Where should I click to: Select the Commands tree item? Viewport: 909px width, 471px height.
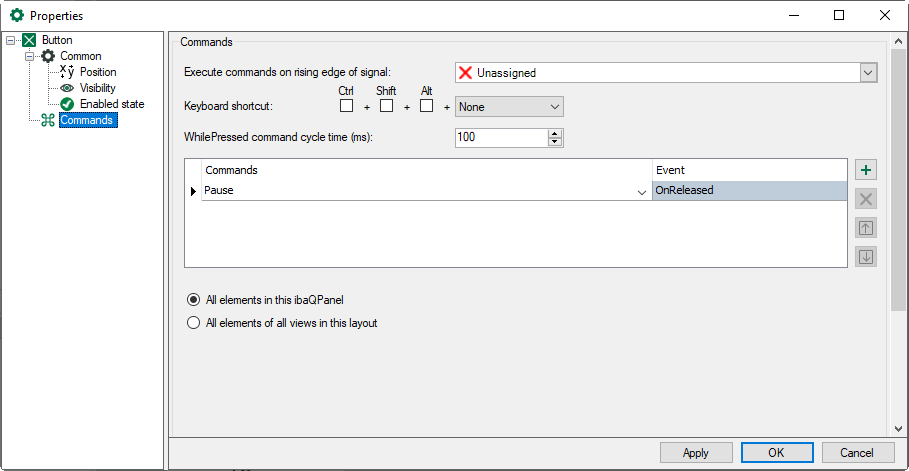(x=87, y=120)
